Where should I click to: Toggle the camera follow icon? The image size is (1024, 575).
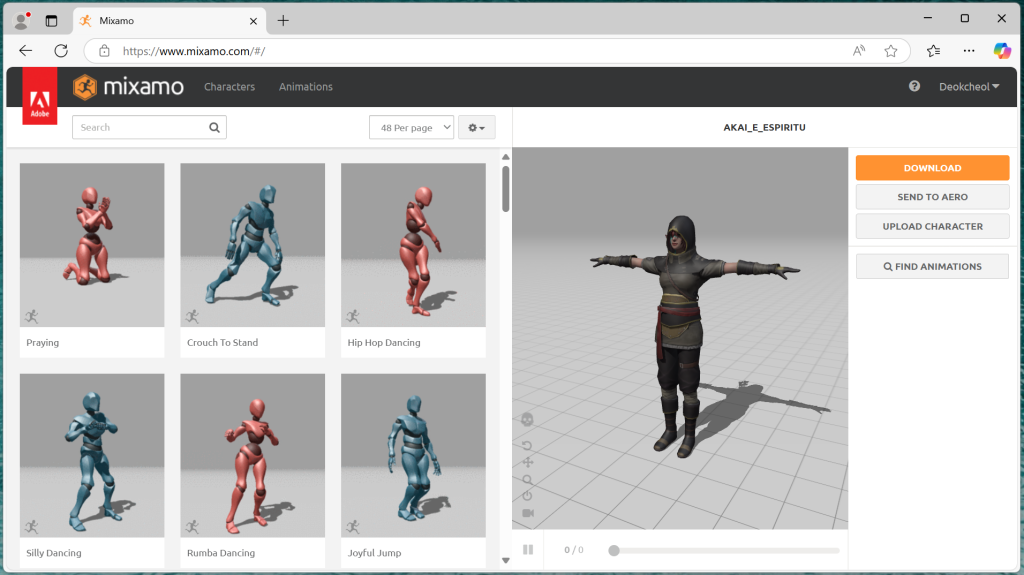tap(528, 513)
